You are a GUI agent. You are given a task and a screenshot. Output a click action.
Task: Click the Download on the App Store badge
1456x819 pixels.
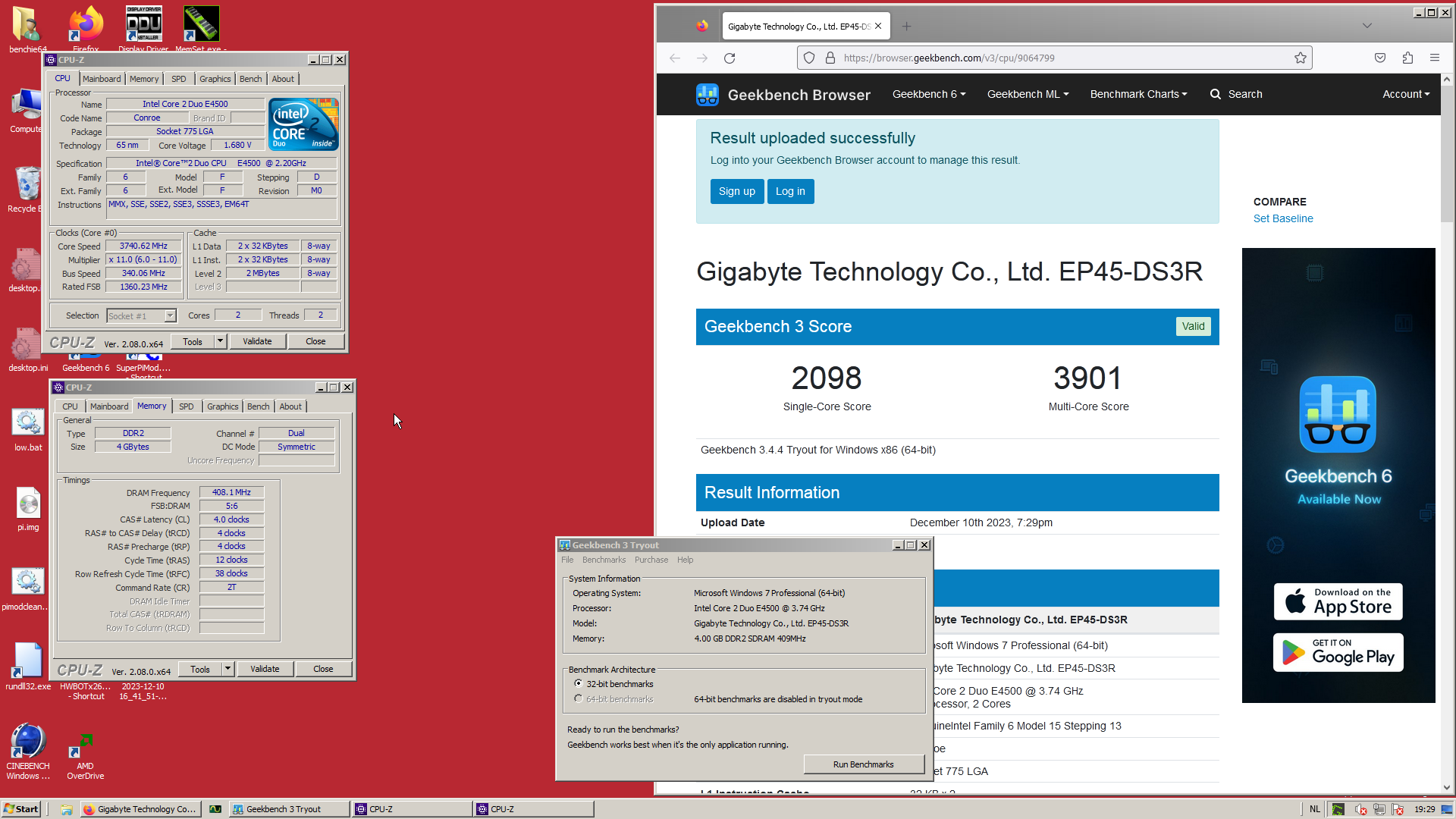1338,601
